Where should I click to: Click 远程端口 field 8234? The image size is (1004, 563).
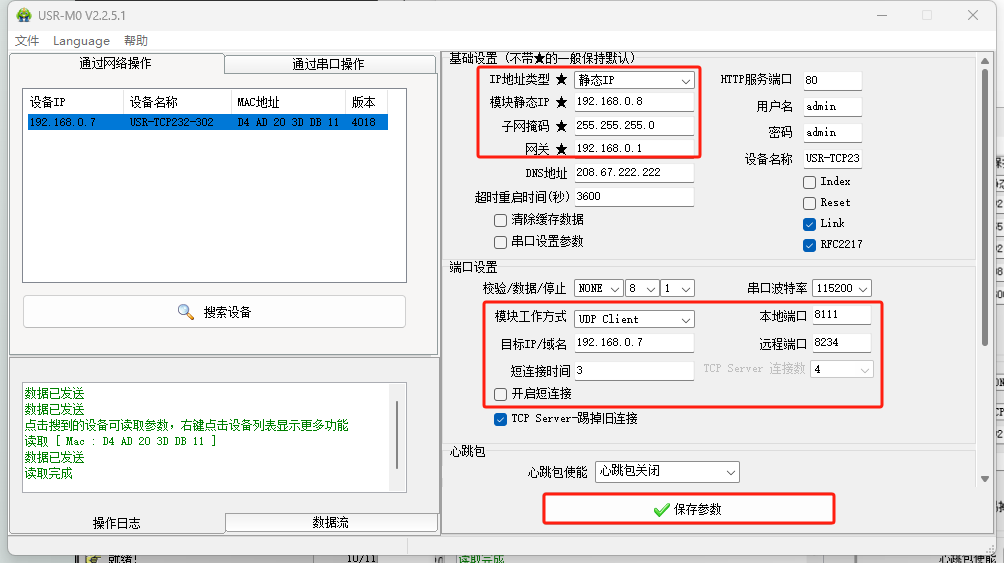[x=841, y=343]
